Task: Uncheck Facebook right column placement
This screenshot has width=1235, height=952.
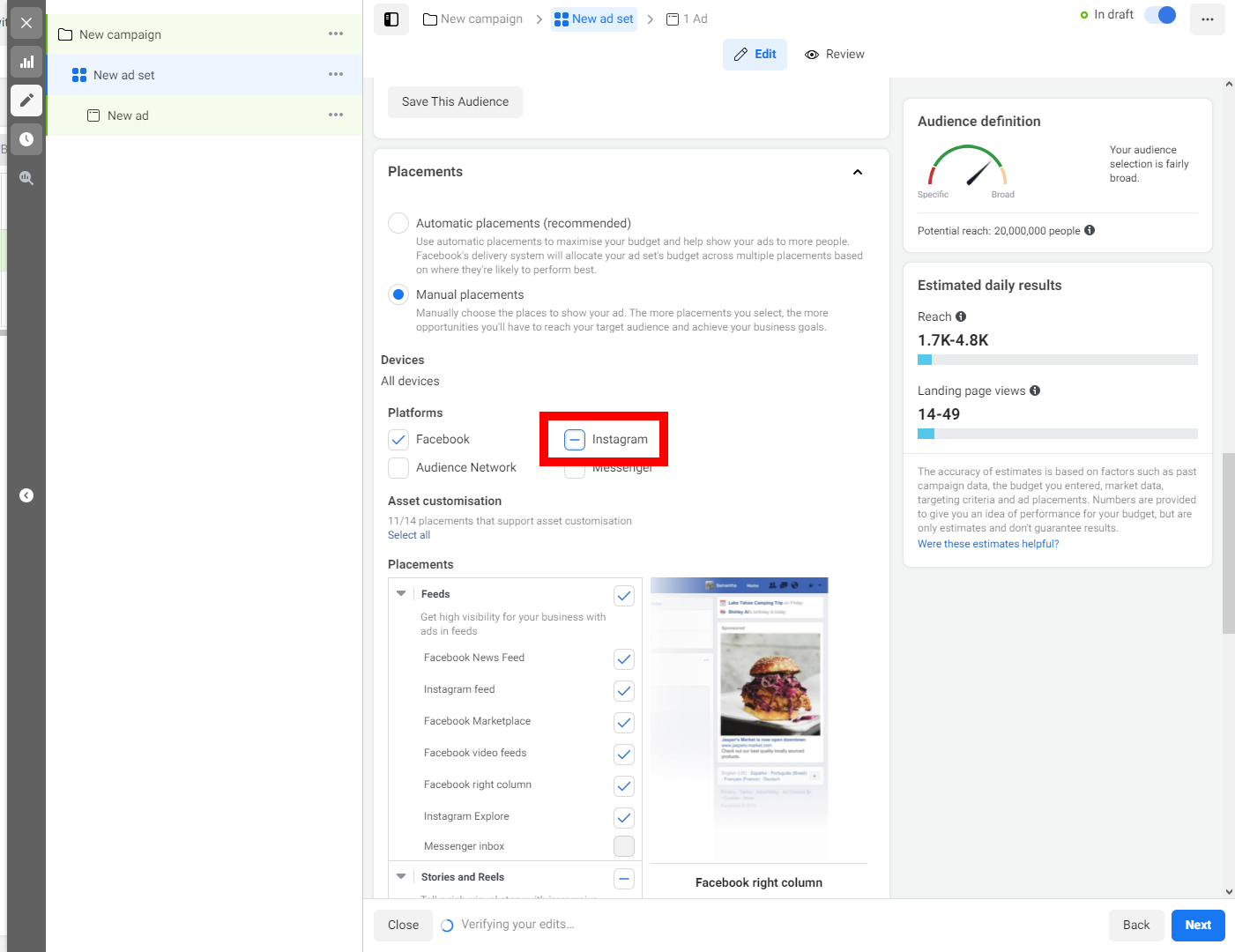Action: pos(624,786)
